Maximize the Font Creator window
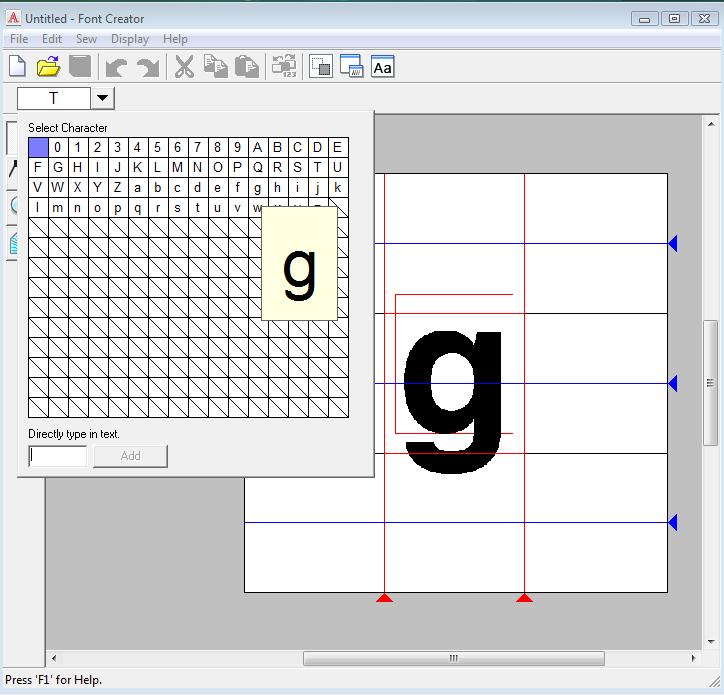Image resolution: width=724 pixels, height=695 pixels. click(675, 19)
